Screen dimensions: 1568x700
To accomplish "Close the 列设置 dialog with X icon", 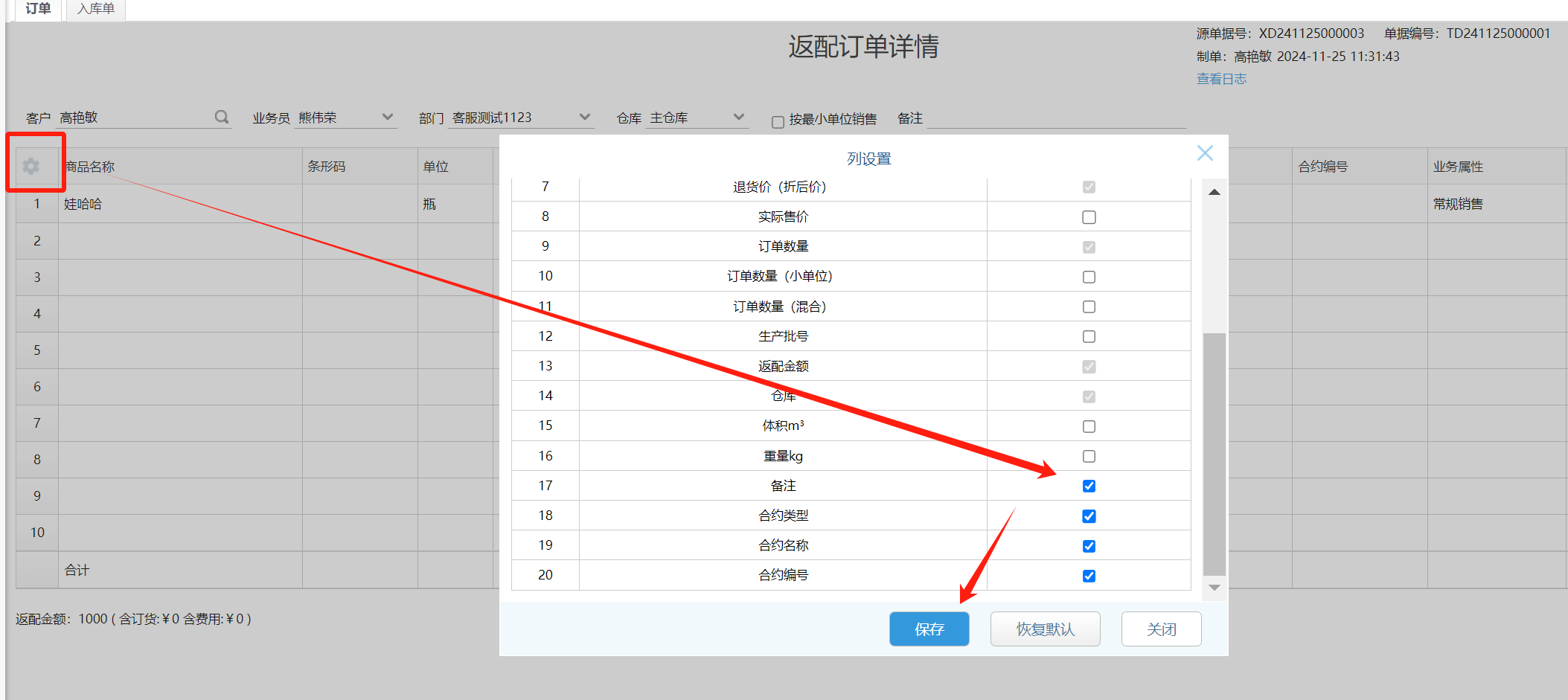I will (1205, 153).
